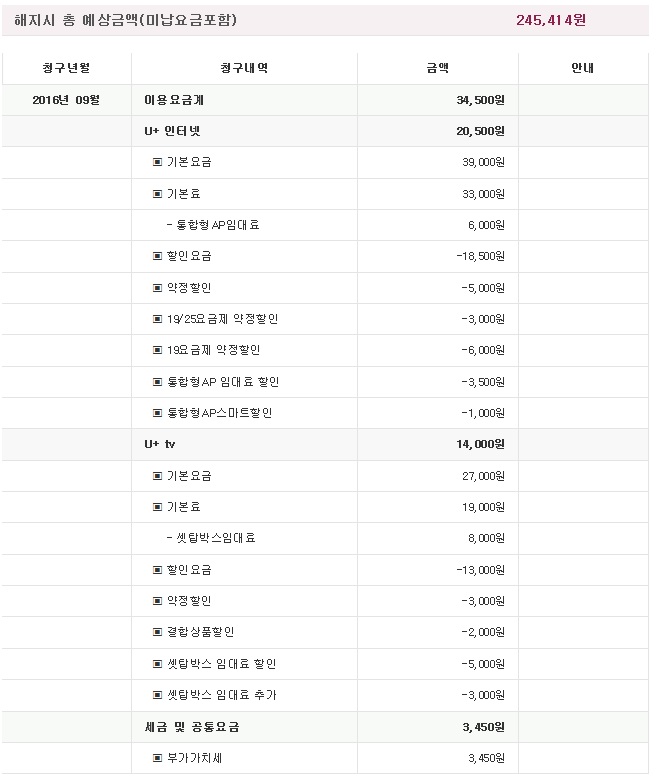The width and height of the screenshot is (649, 774).
Task: Click the 통합형AP임대료 sub-item
Action: pyautogui.click(x=217, y=225)
